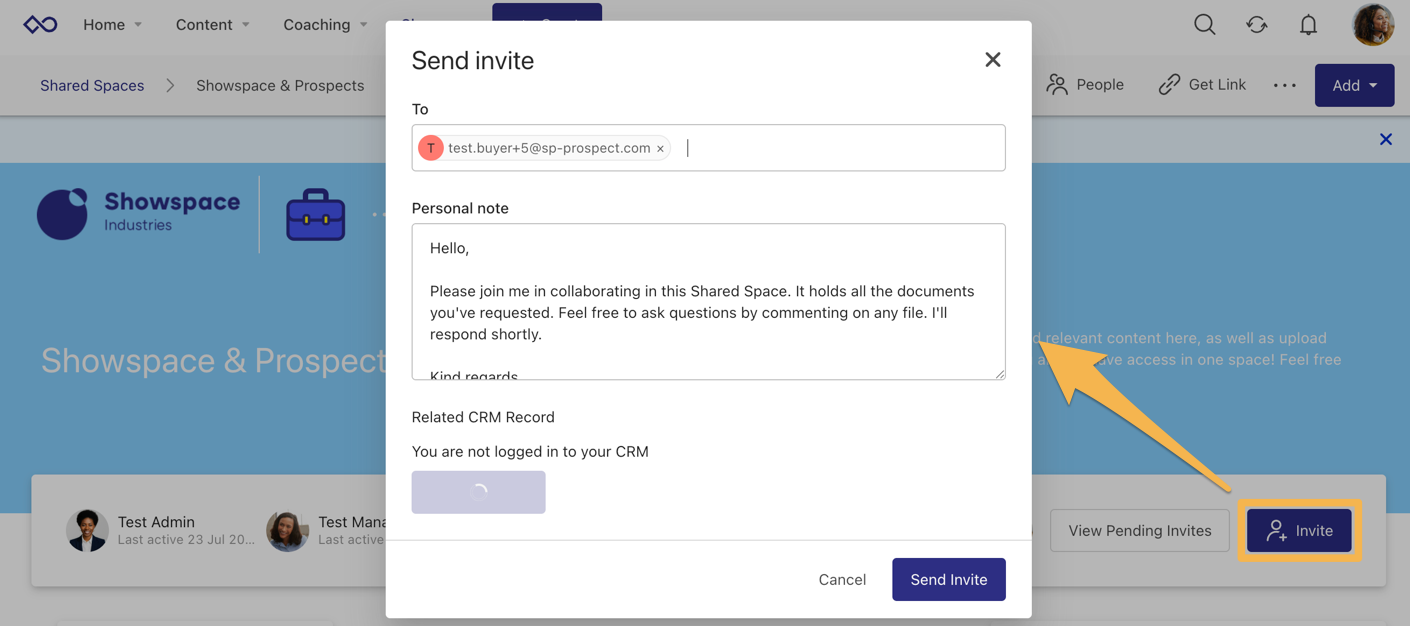Remove the test.buyer+5 recipient chip
The image size is (1410, 626).
tap(660, 147)
